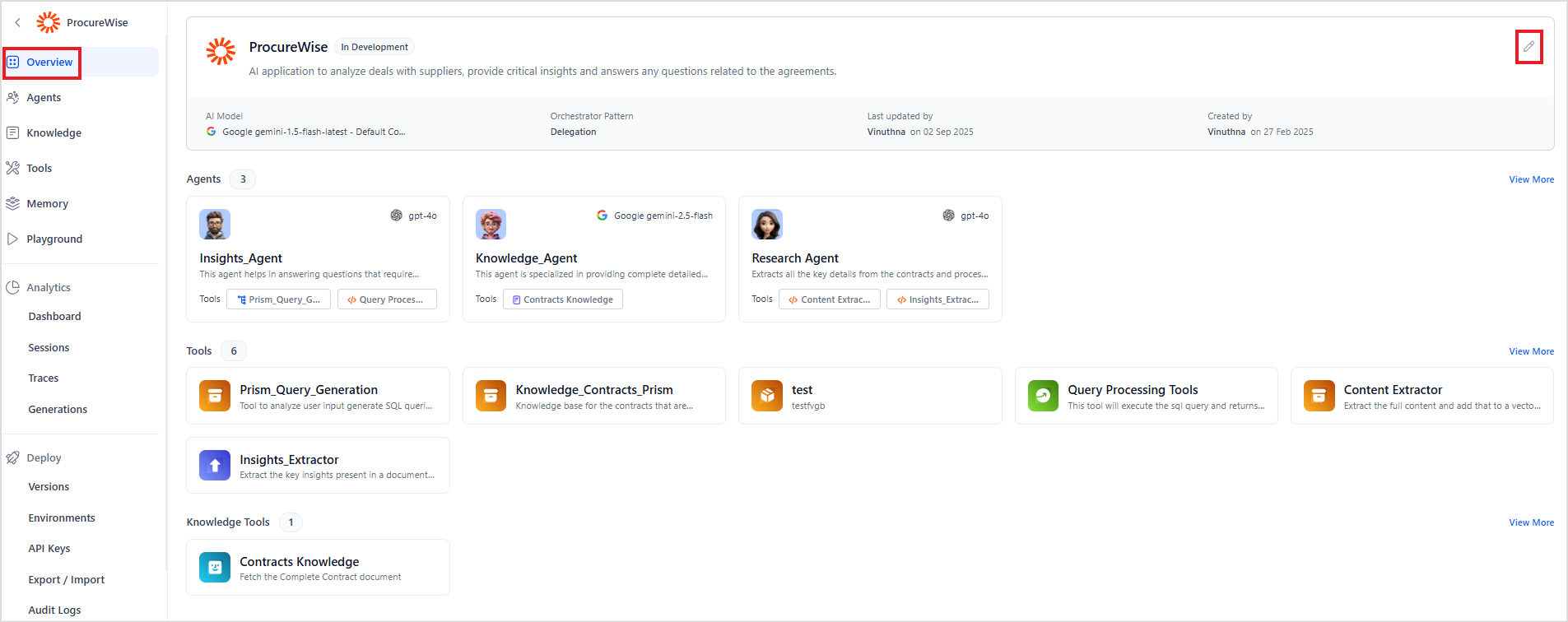This screenshot has height=622, width=1568.
Task: Click the Insights_Agent avatar icon
Action: pyautogui.click(x=215, y=224)
